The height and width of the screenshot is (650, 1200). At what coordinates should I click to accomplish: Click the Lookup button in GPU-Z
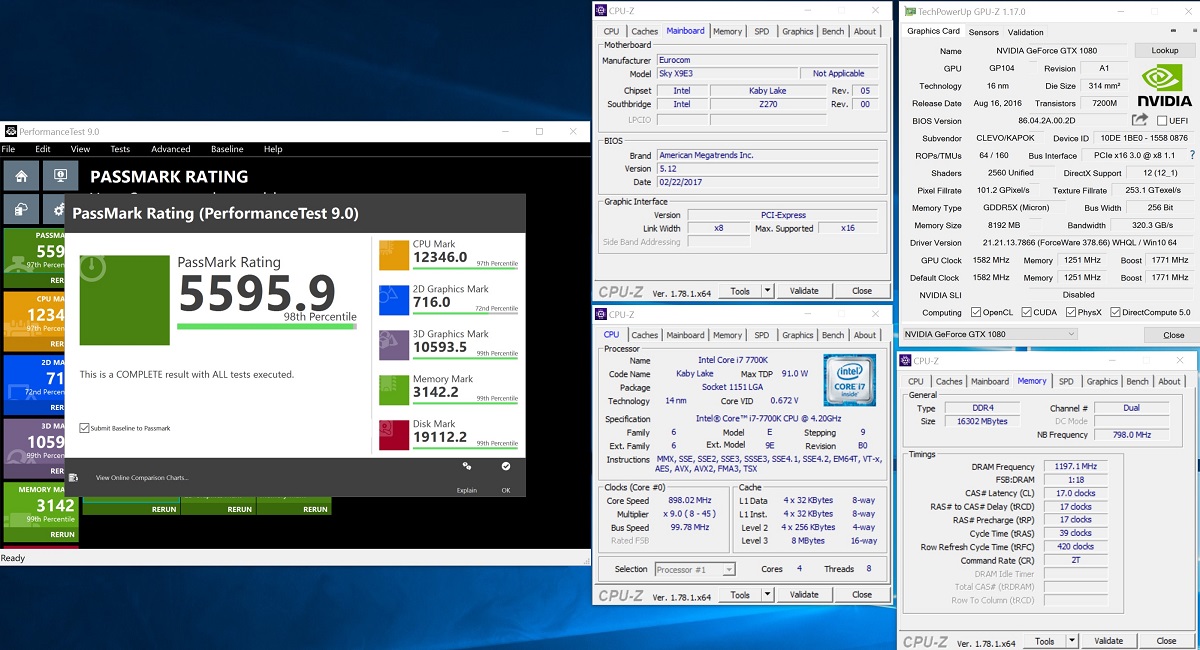[x=1164, y=50]
